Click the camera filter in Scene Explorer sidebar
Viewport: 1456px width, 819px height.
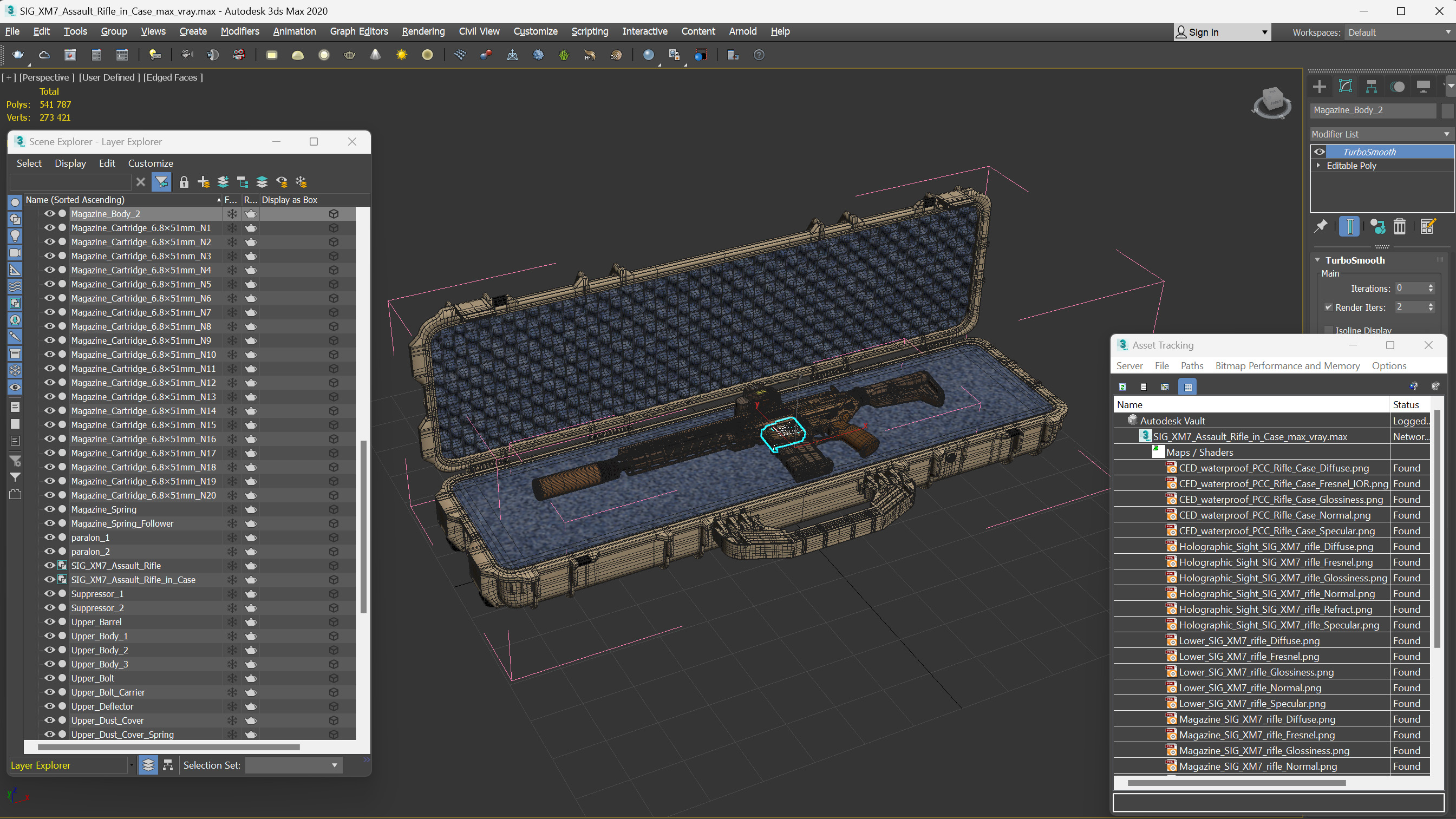(x=15, y=253)
